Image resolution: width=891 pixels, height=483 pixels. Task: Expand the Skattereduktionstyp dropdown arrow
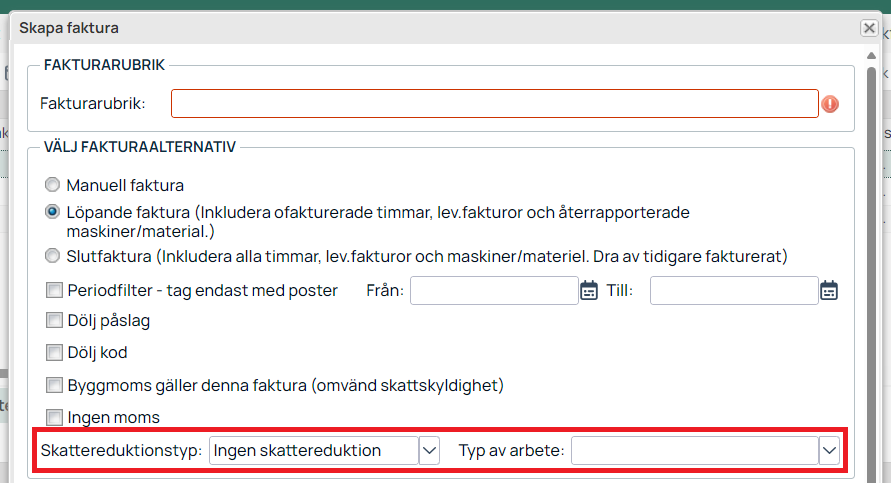click(430, 451)
